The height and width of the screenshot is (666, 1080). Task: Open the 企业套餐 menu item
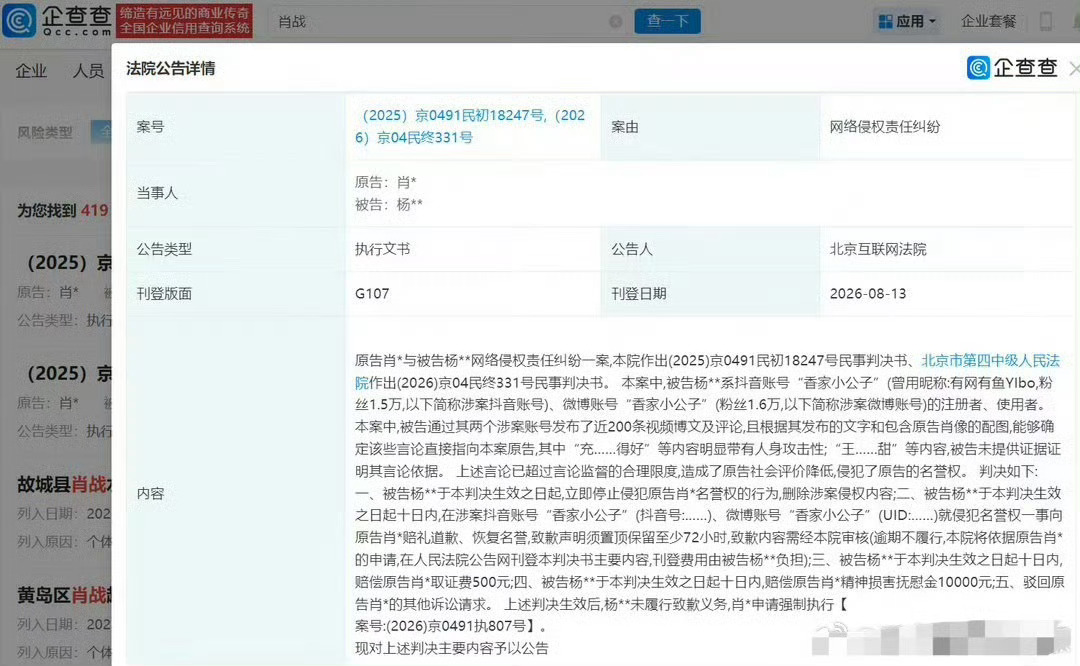(988, 21)
